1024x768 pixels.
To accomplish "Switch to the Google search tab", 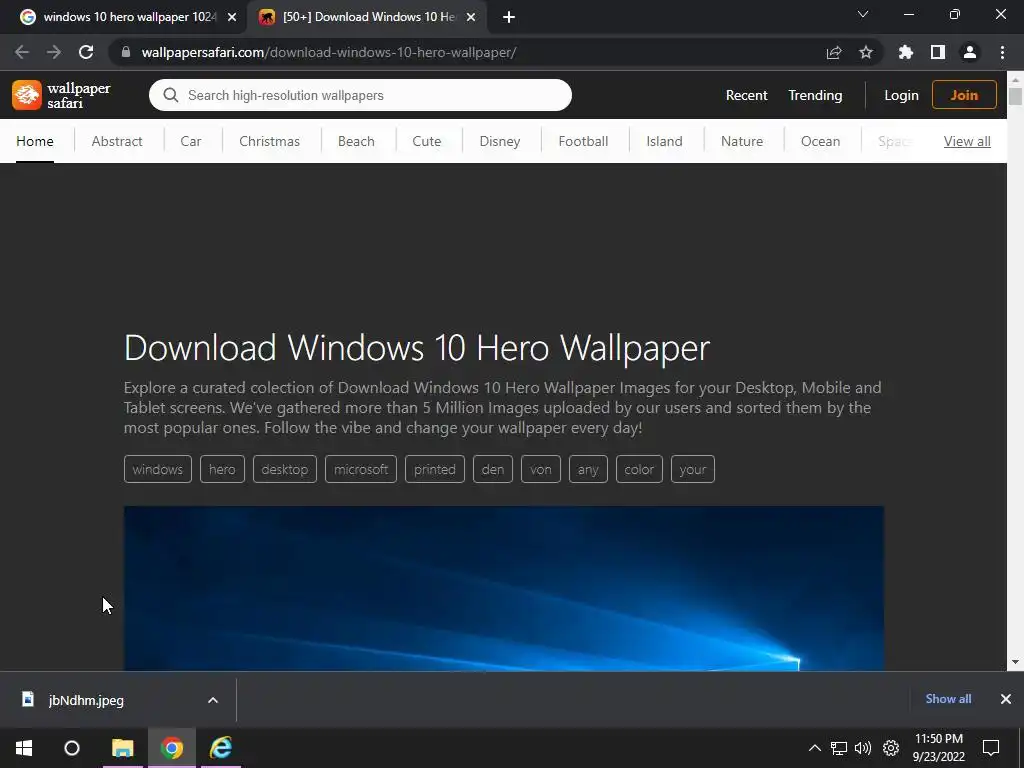I will coord(129,17).
